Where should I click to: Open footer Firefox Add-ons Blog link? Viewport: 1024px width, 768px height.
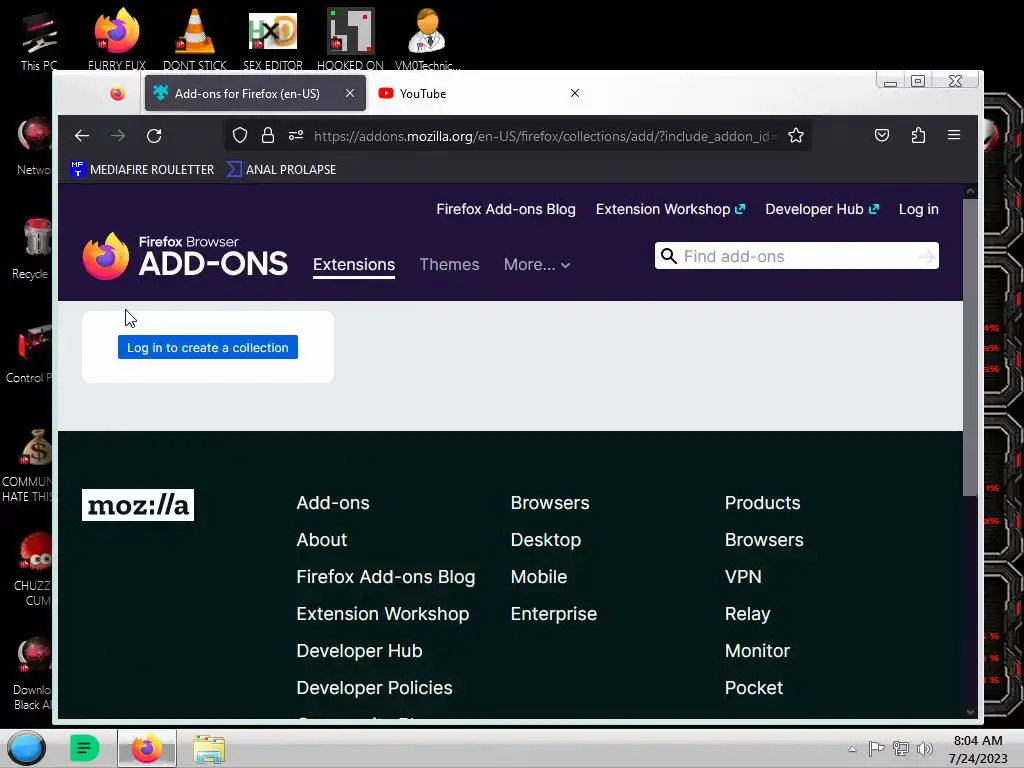[x=386, y=577]
